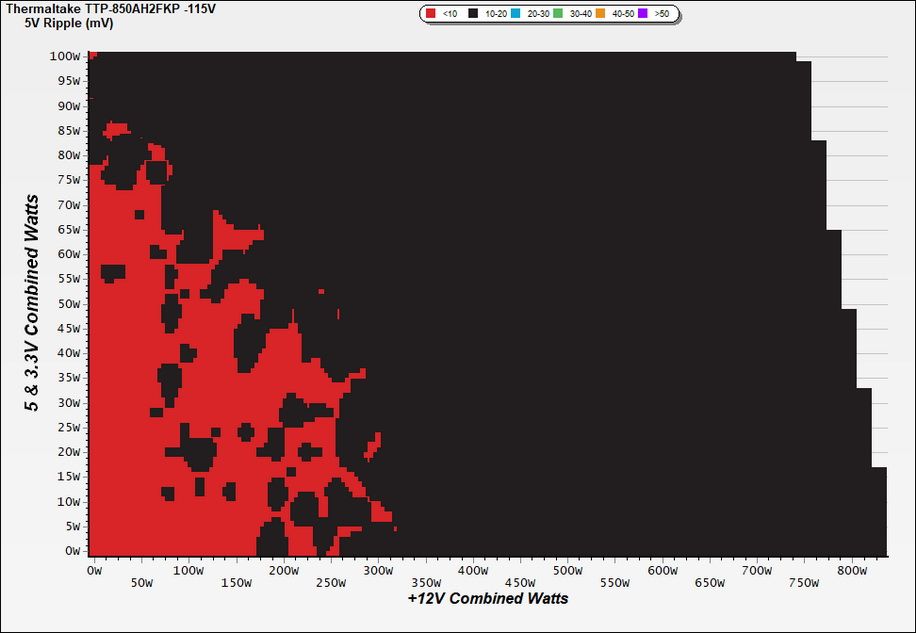Select the '10-20' legend label text
916x633 pixels.
tap(496, 14)
